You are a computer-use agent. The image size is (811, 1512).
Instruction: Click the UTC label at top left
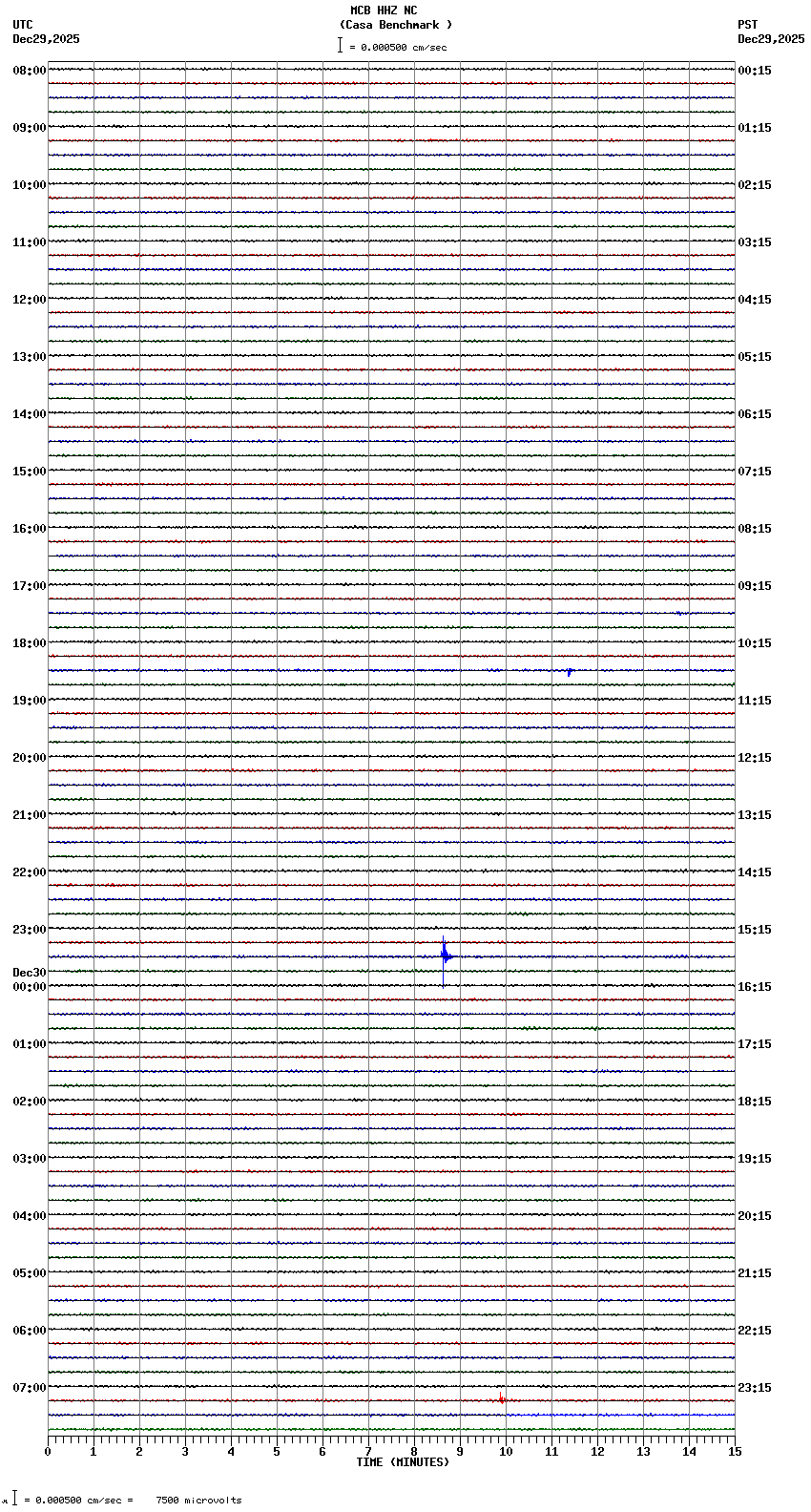click(23, 25)
